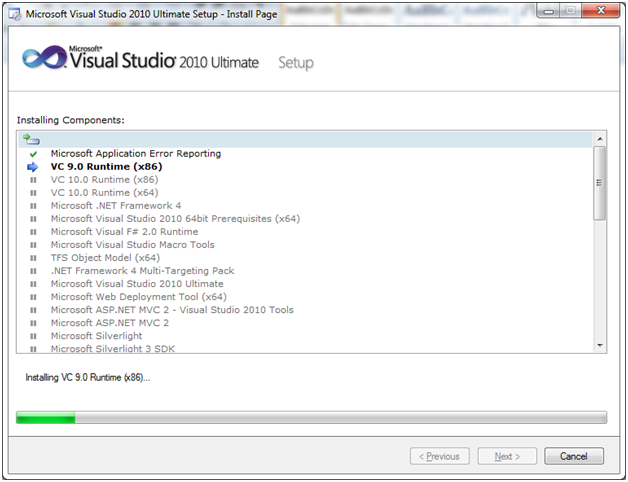Image resolution: width=628 pixels, height=482 pixels.
Task: Click the setup window title bar icon
Action: click(x=15, y=14)
